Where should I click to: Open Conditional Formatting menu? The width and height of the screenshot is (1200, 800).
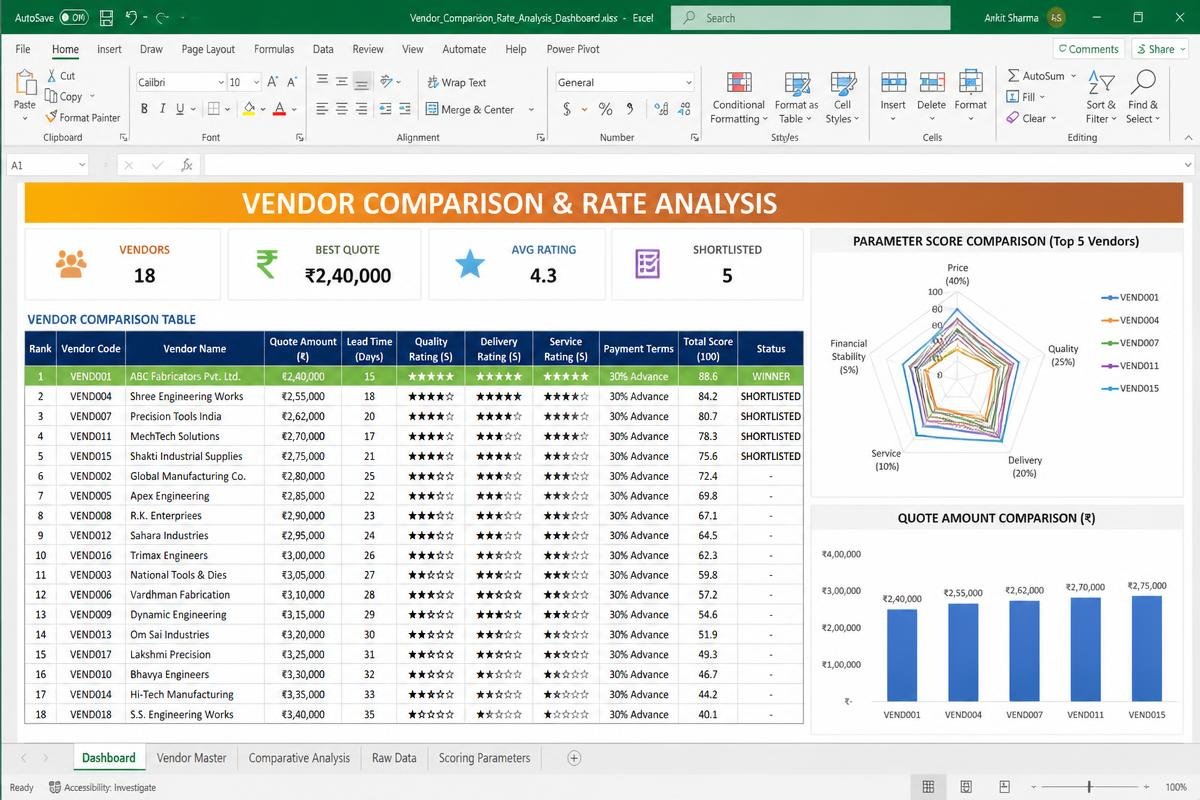click(x=739, y=97)
